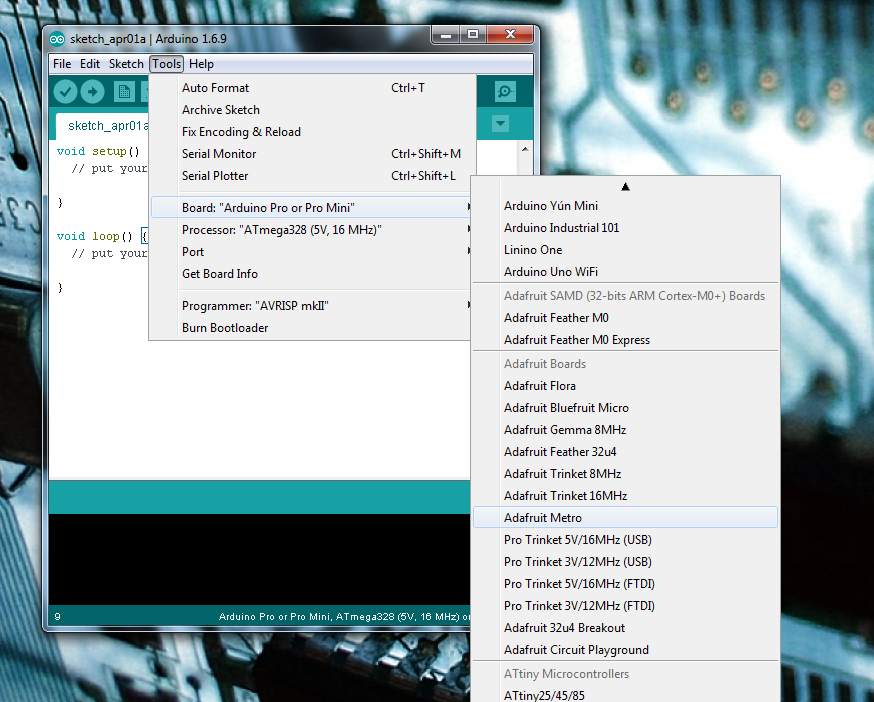Select Adafruit Bluefruit Micro board

point(625,408)
